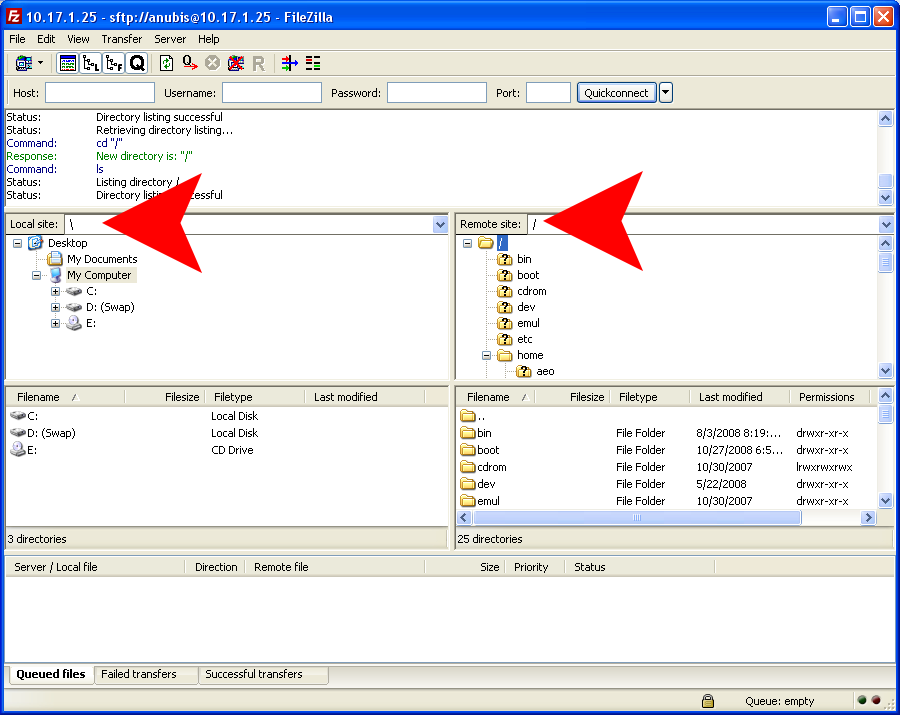Click the Cancel current operation icon

pyautogui.click(x=212, y=63)
